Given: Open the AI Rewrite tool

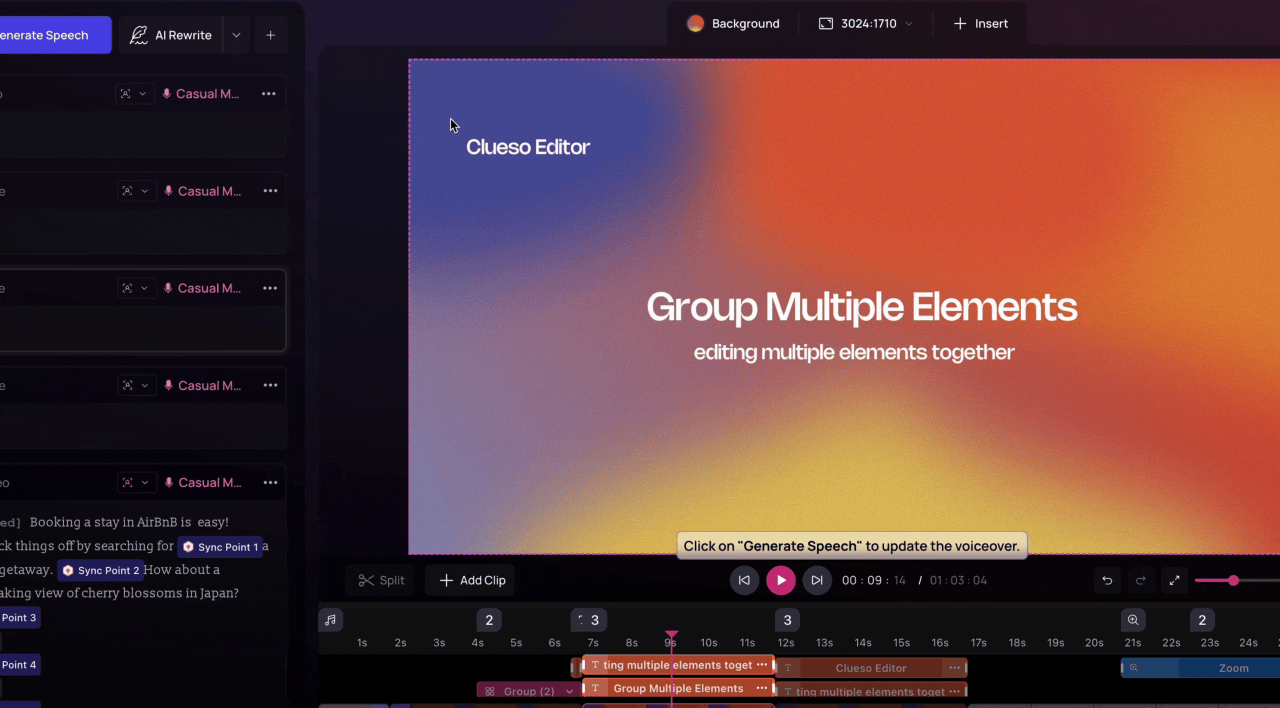Looking at the screenshot, I should [171, 35].
